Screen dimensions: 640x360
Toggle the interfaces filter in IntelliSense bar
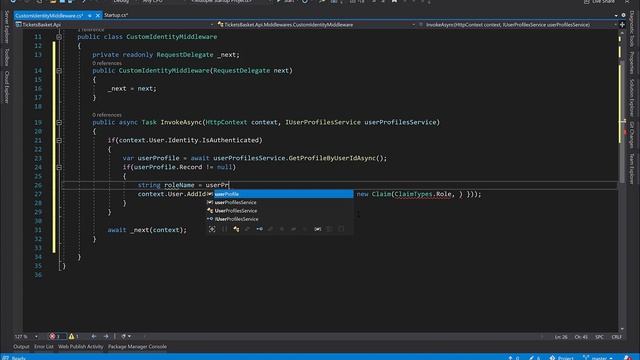259,229
